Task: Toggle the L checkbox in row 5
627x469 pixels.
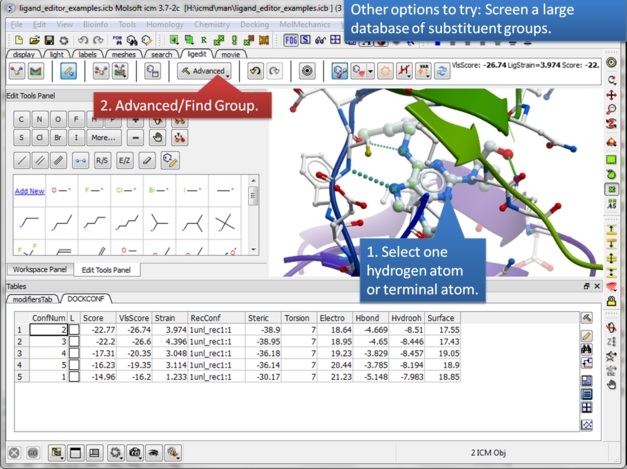Action: pyautogui.click(x=74, y=377)
